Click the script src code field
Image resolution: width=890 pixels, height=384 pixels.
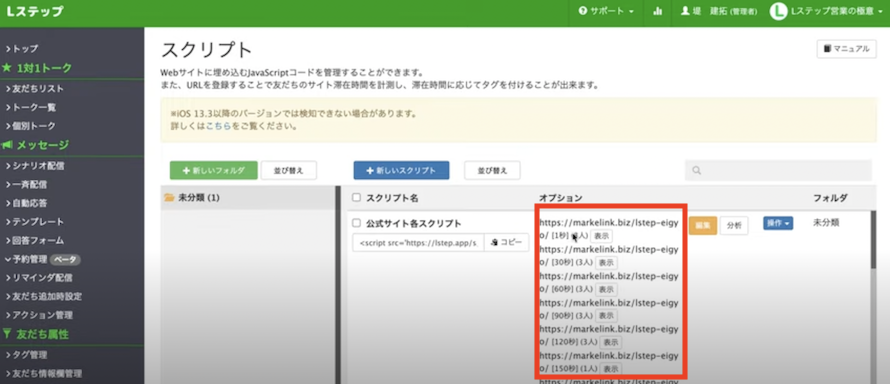(x=418, y=242)
